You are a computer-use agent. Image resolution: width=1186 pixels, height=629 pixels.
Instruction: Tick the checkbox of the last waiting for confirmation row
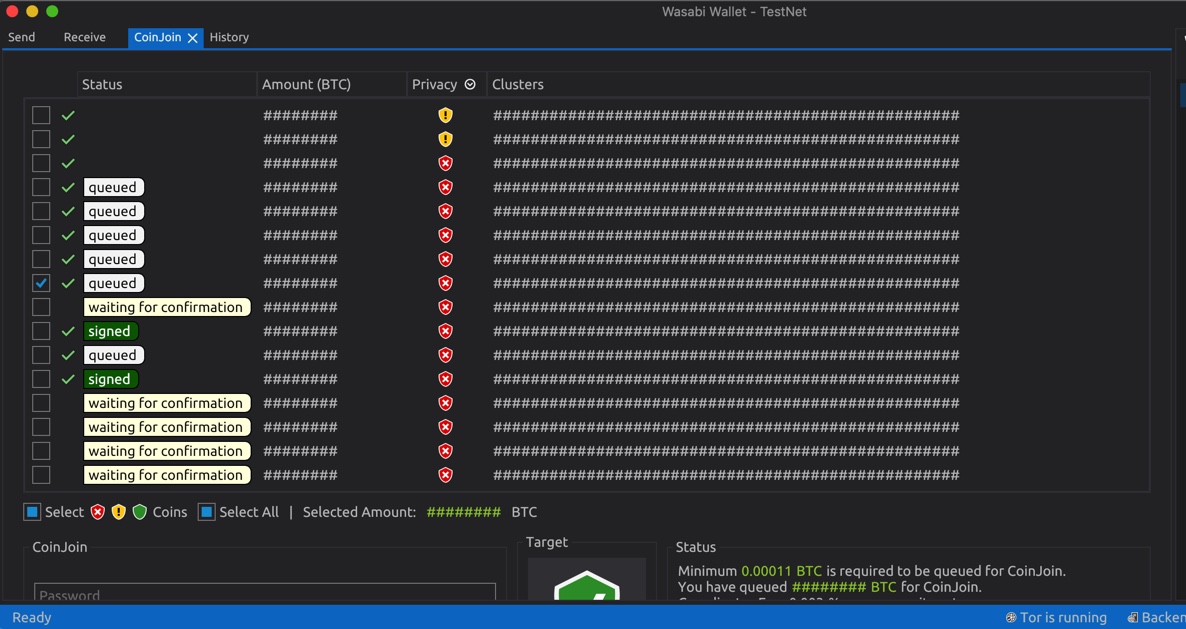tap(41, 475)
